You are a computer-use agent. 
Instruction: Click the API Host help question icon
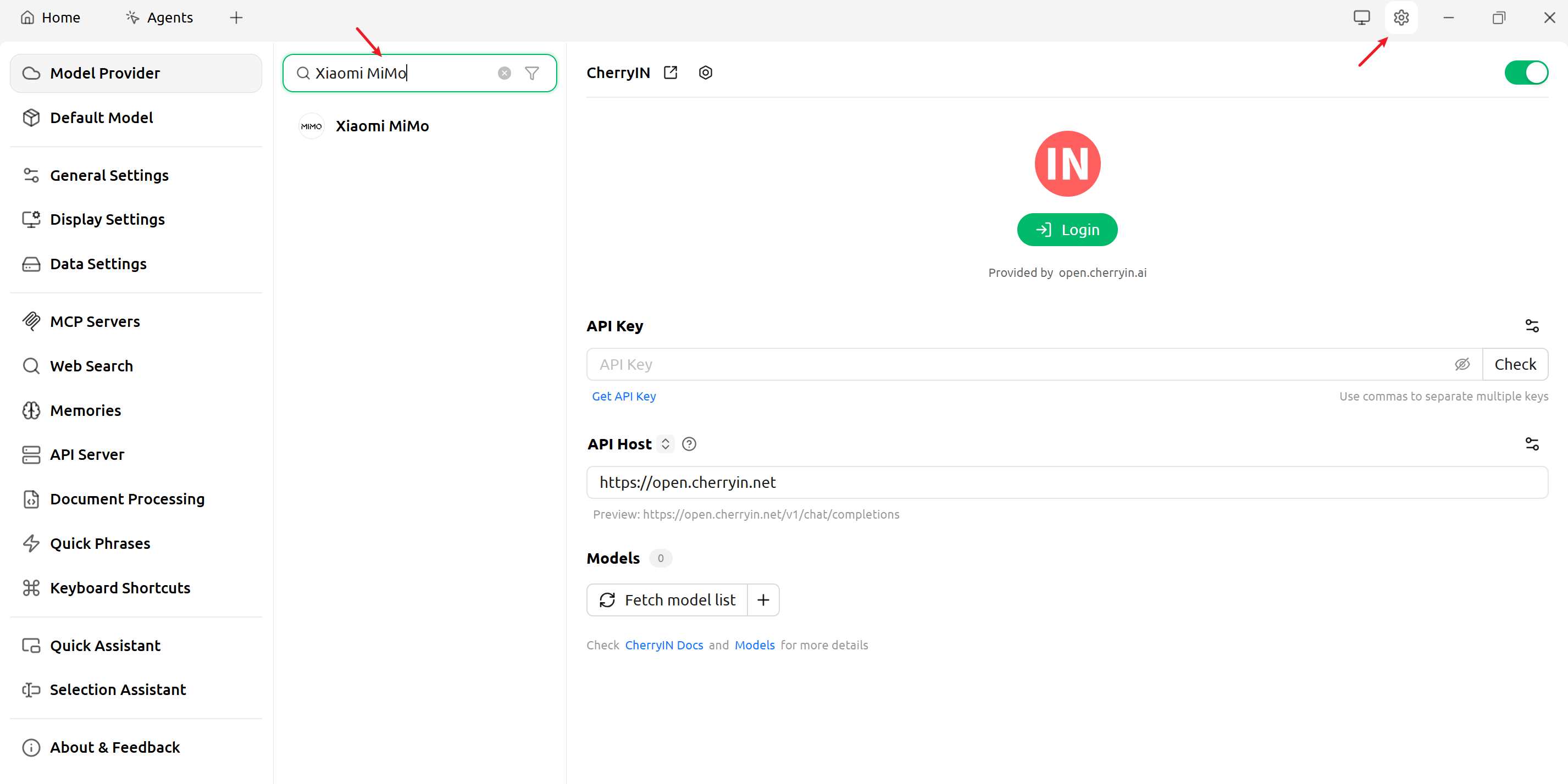click(x=689, y=444)
